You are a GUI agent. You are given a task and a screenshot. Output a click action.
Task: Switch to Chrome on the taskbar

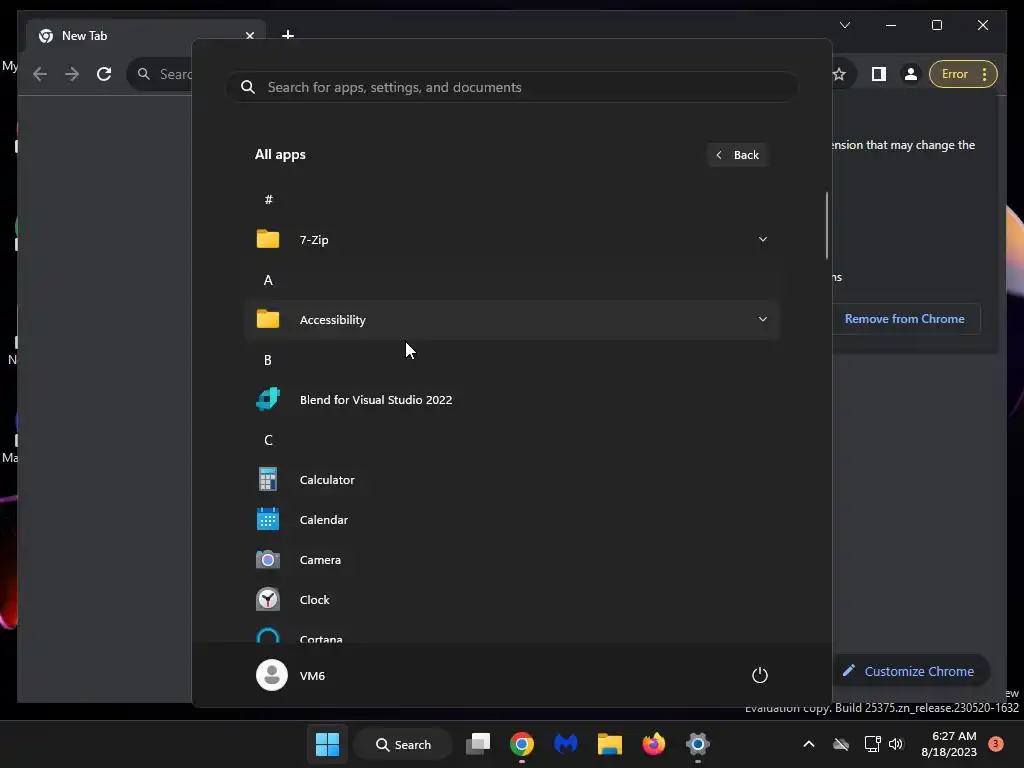[522, 744]
